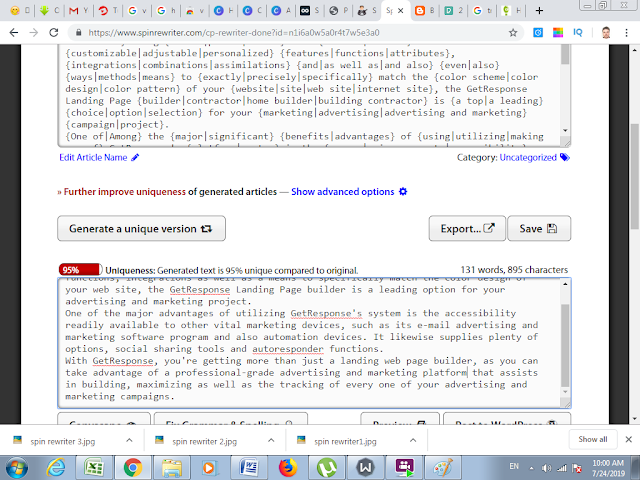Open File Explorer folder from taskbar
Image resolution: width=640 pixels, height=480 pixels.
pos(171,468)
